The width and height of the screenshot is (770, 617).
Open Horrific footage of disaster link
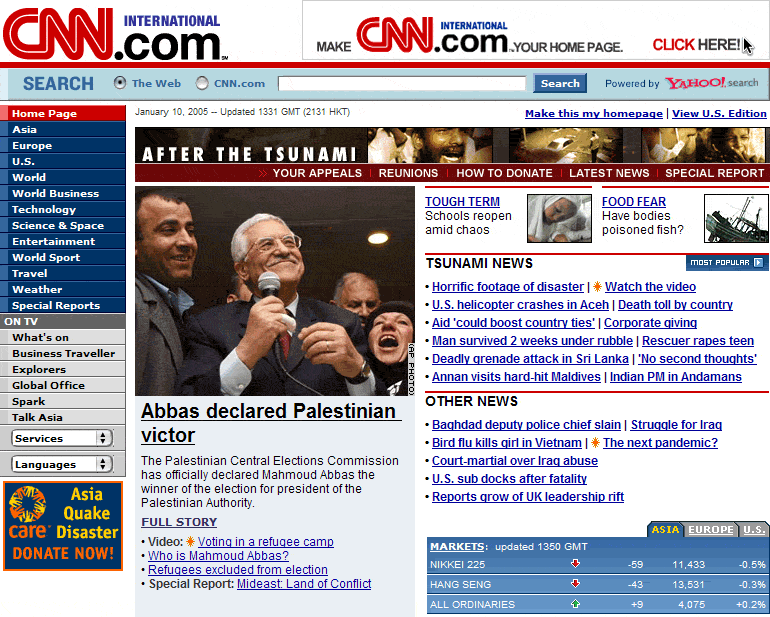pos(508,287)
